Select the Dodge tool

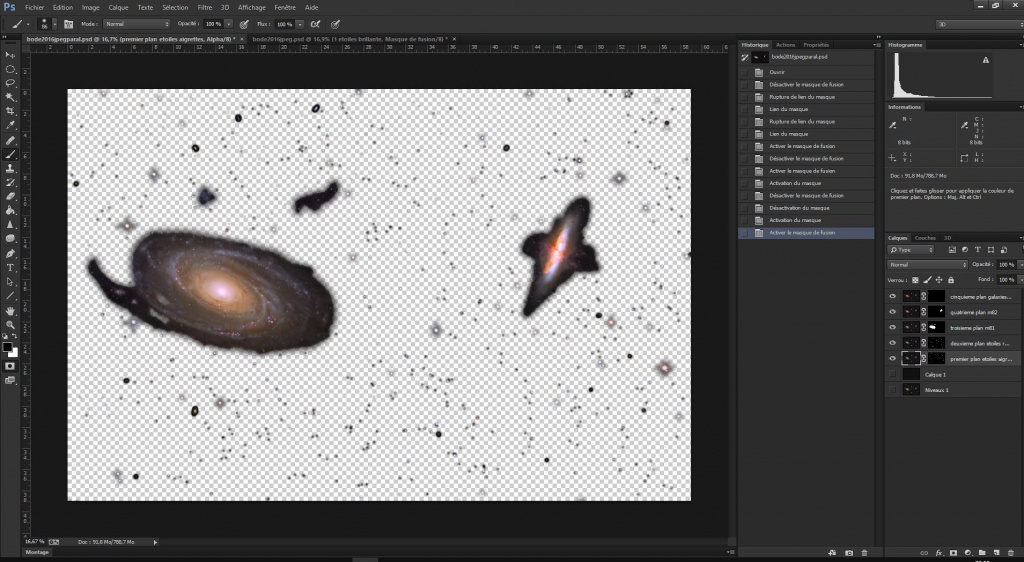[10, 239]
